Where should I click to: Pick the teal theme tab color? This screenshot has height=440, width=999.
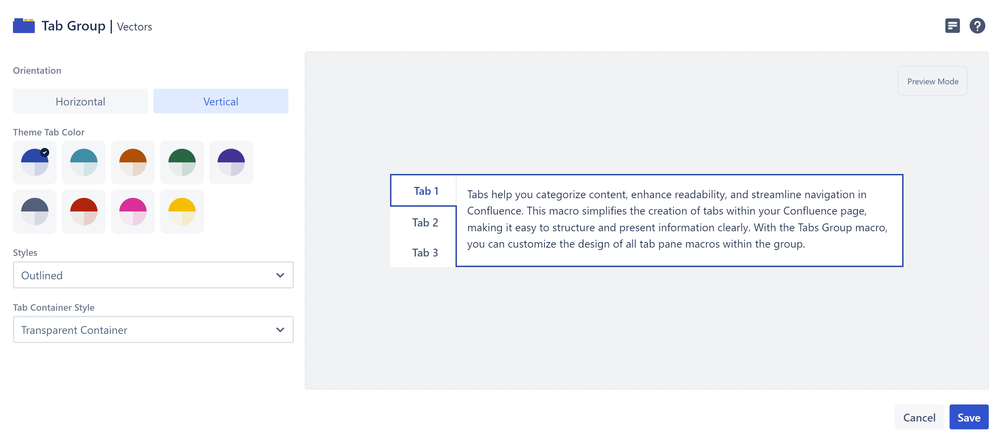click(84, 162)
